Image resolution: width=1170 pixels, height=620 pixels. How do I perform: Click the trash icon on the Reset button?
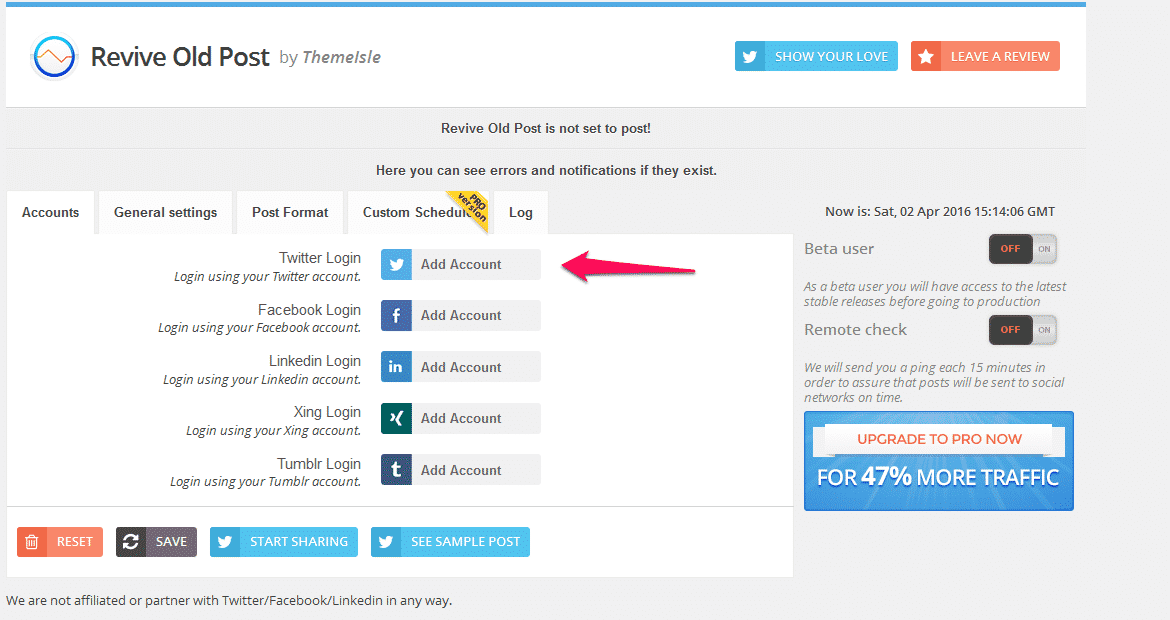(x=32, y=542)
